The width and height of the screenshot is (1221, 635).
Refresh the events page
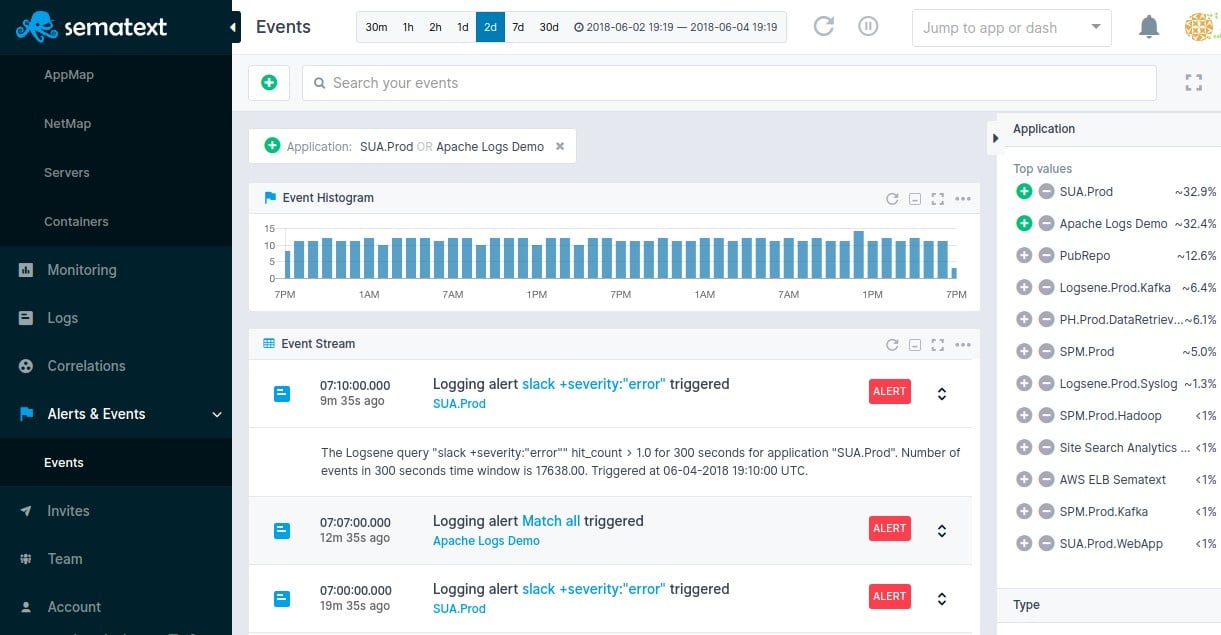tap(823, 27)
